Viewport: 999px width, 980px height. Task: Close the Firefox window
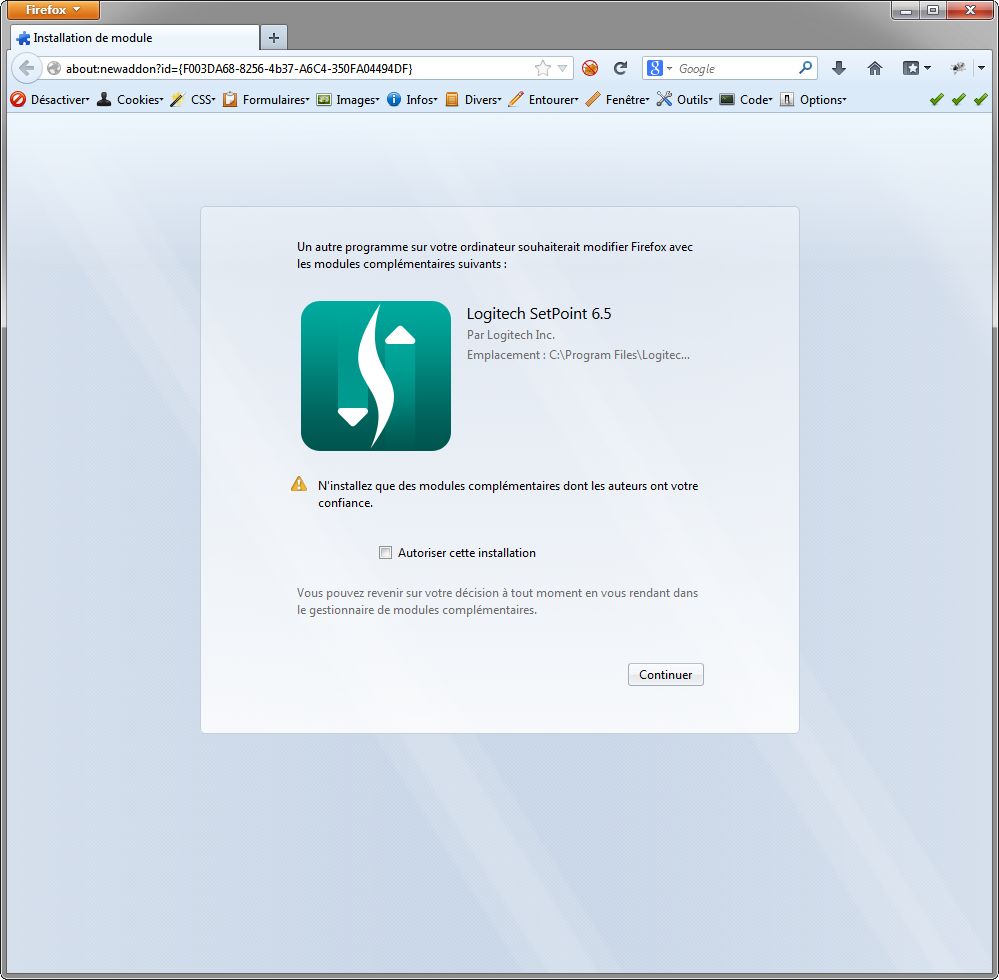[970, 10]
